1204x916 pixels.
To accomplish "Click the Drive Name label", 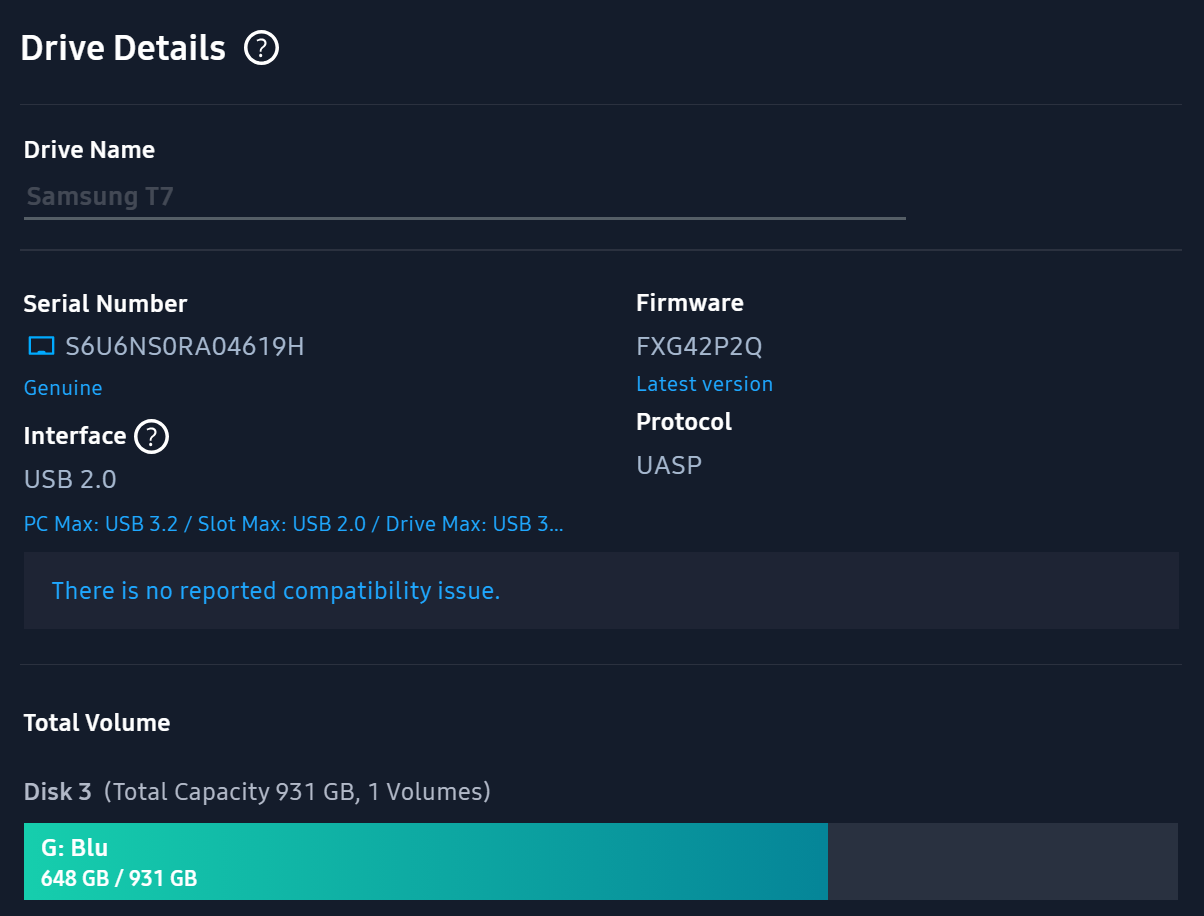I will 89,150.
